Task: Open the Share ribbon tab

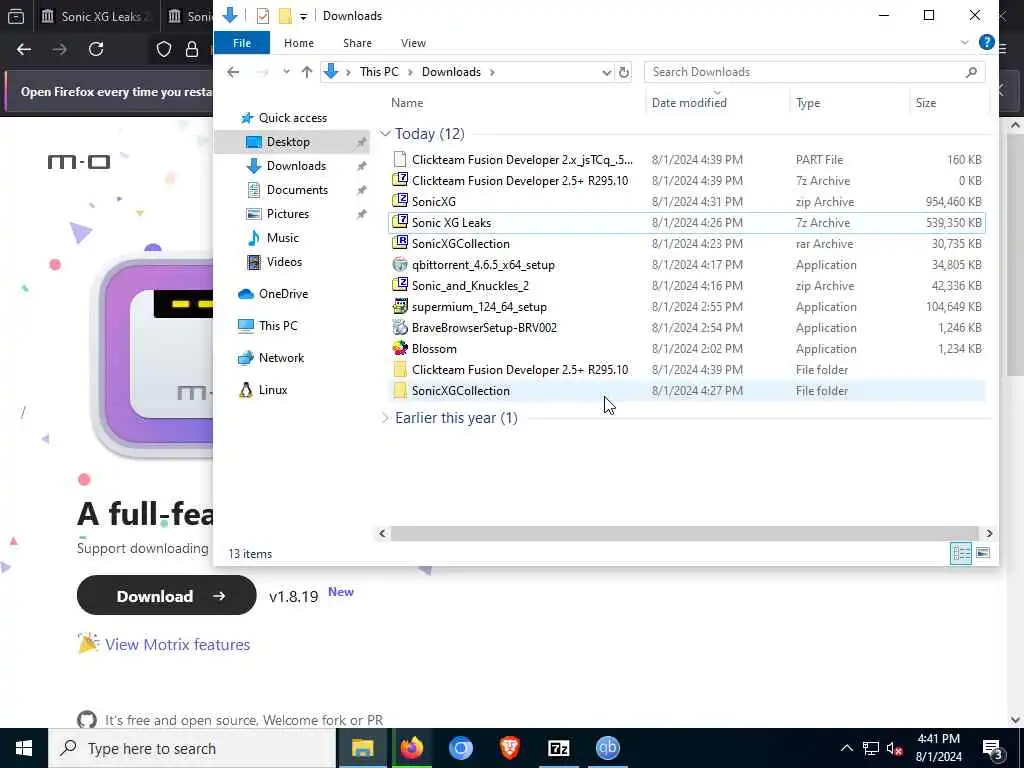Action: tap(357, 43)
